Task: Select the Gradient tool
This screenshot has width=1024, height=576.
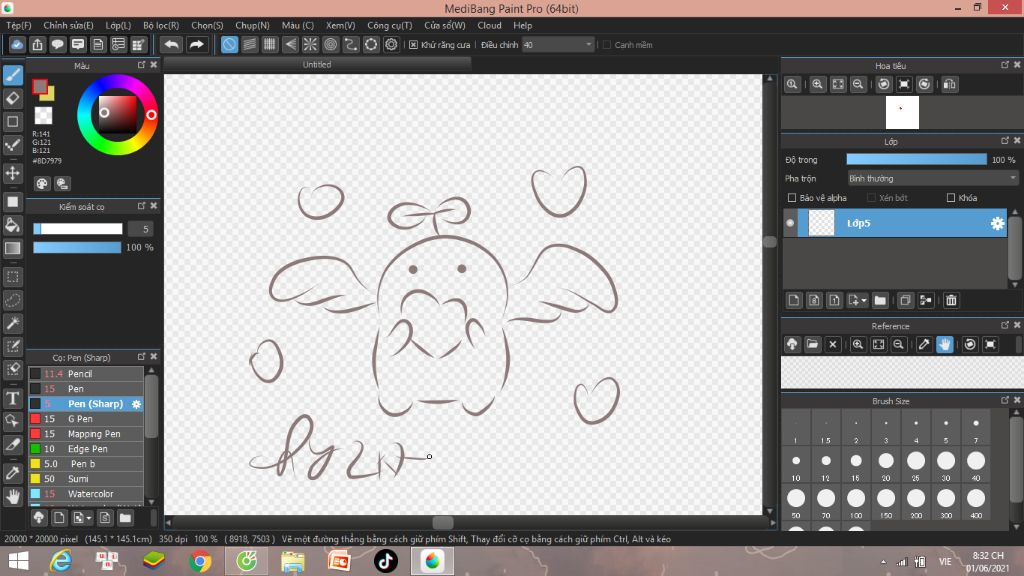Action: pyautogui.click(x=12, y=248)
